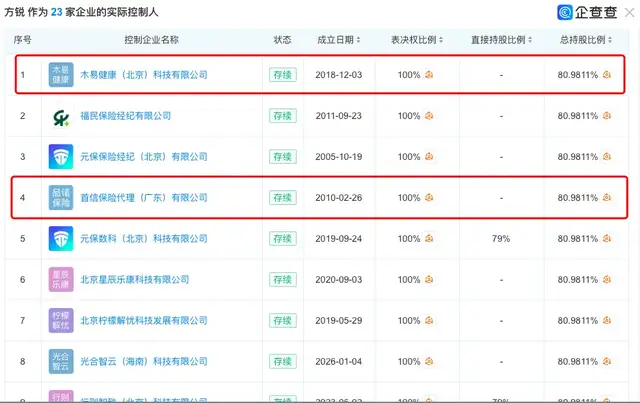Click the 控制企业名称 column header
This screenshot has width=640, height=403.
coord(152,40)
